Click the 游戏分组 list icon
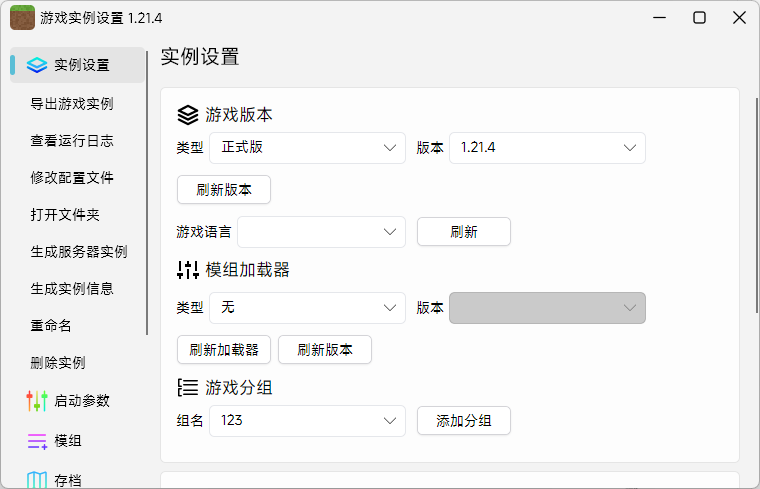 188,388
